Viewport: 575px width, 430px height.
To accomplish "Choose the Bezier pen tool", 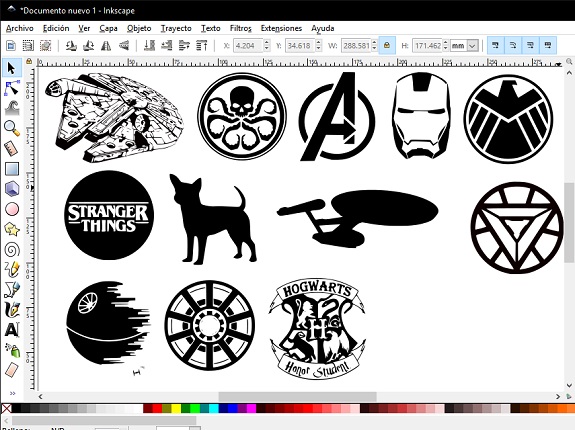I will pos(11,290).
